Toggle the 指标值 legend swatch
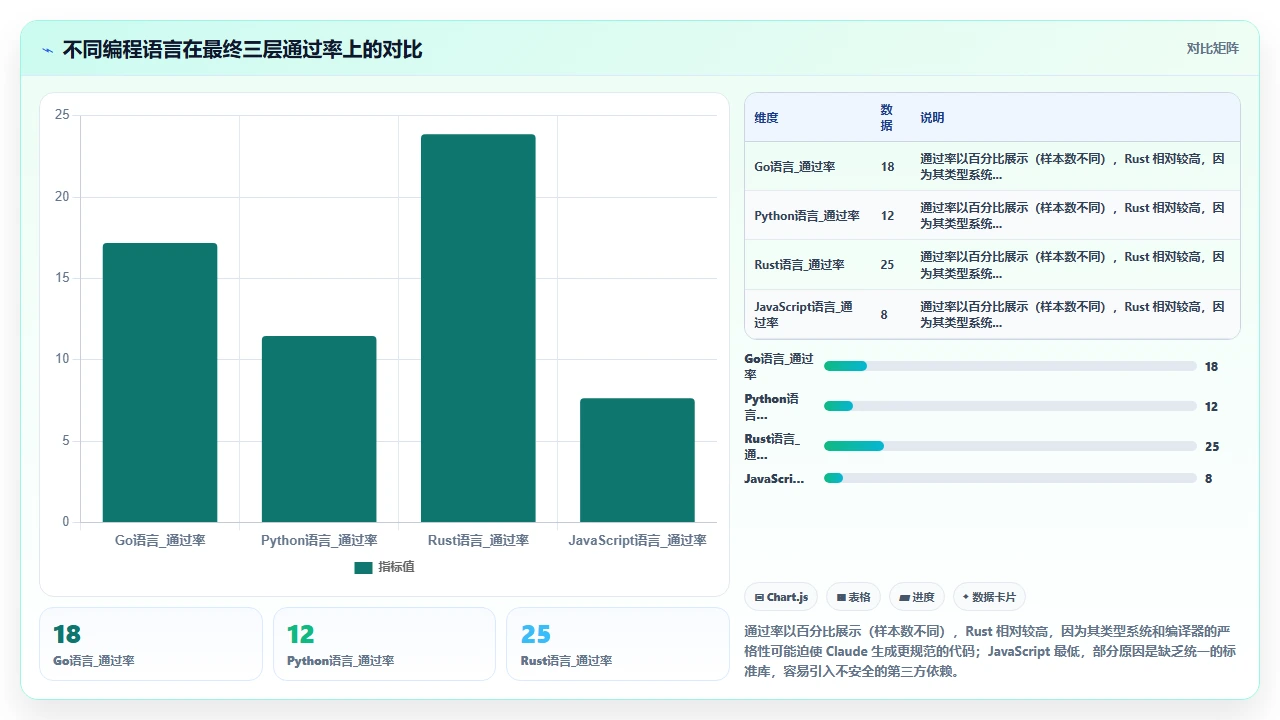 363,567
